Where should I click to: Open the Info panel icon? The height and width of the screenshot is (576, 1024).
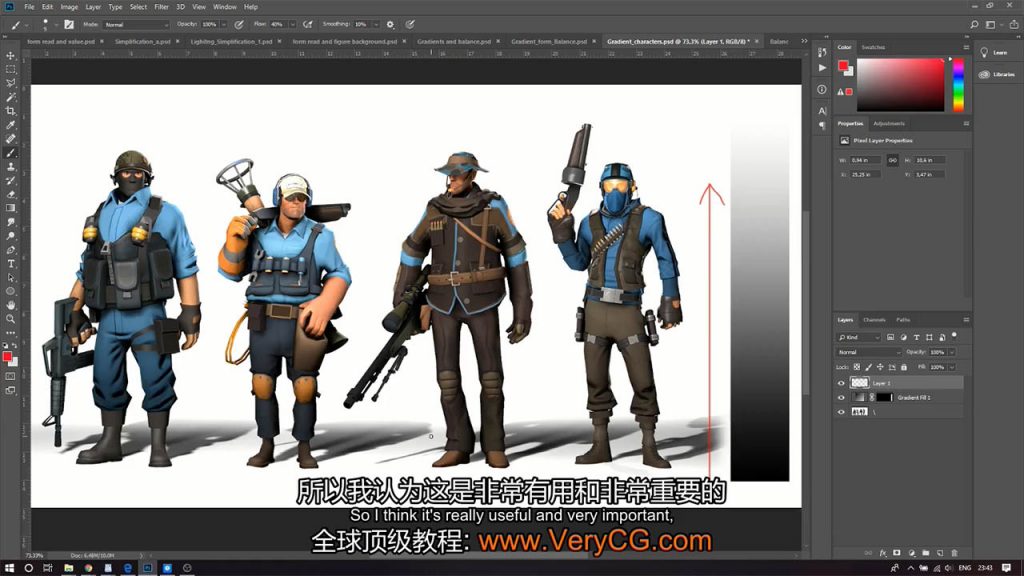click(822, 89)
